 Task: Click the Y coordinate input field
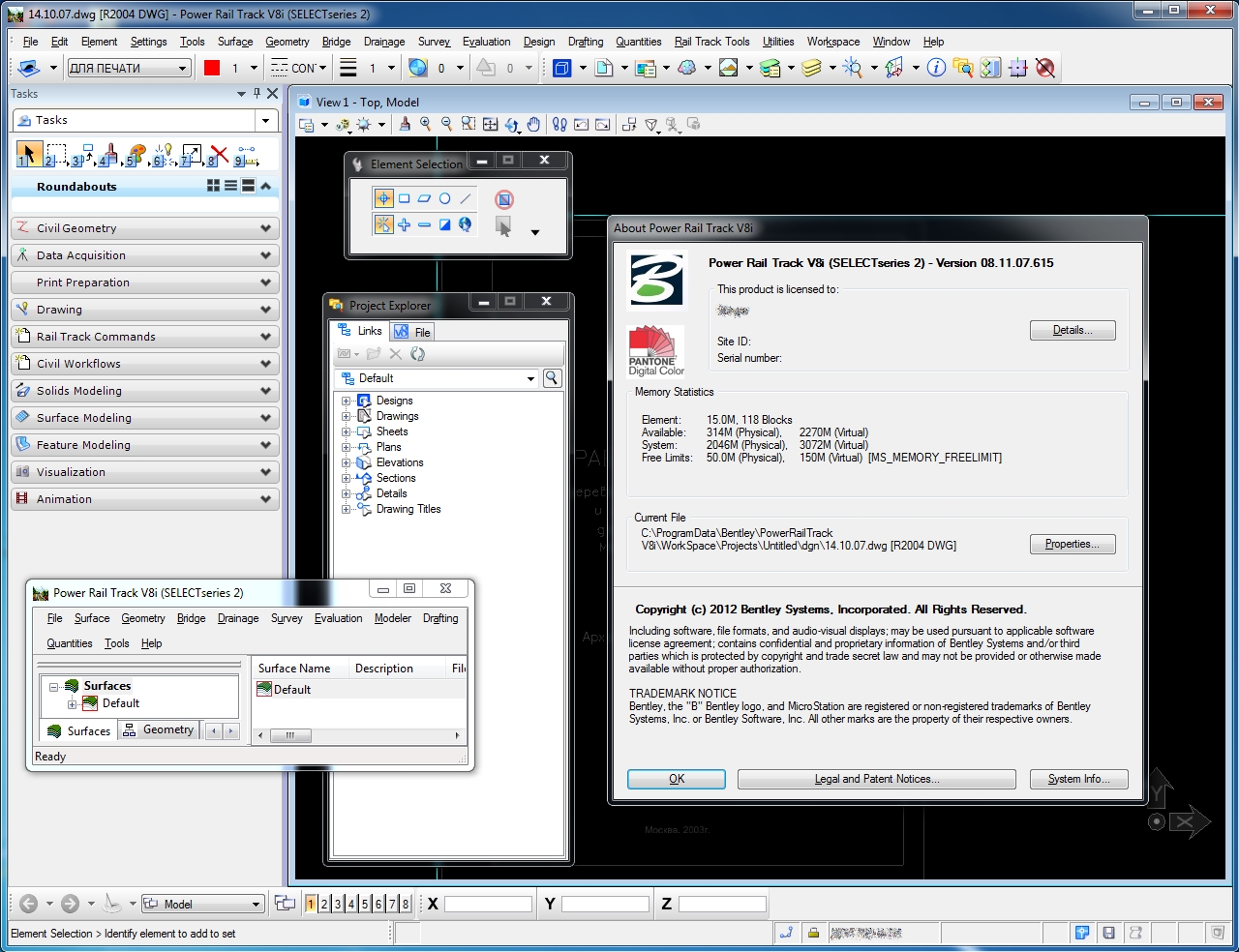tap(605, 904)
